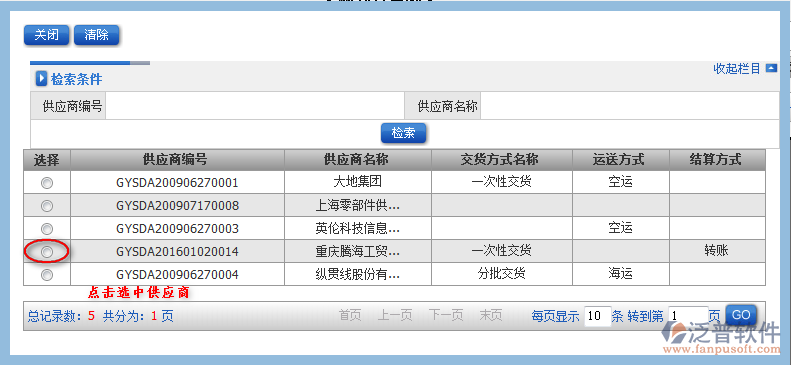The height and width of the screenshot is (365, 791).
Task: Go to 下一页 next page link
Action: pyautogui.click(x=446, y=316)
